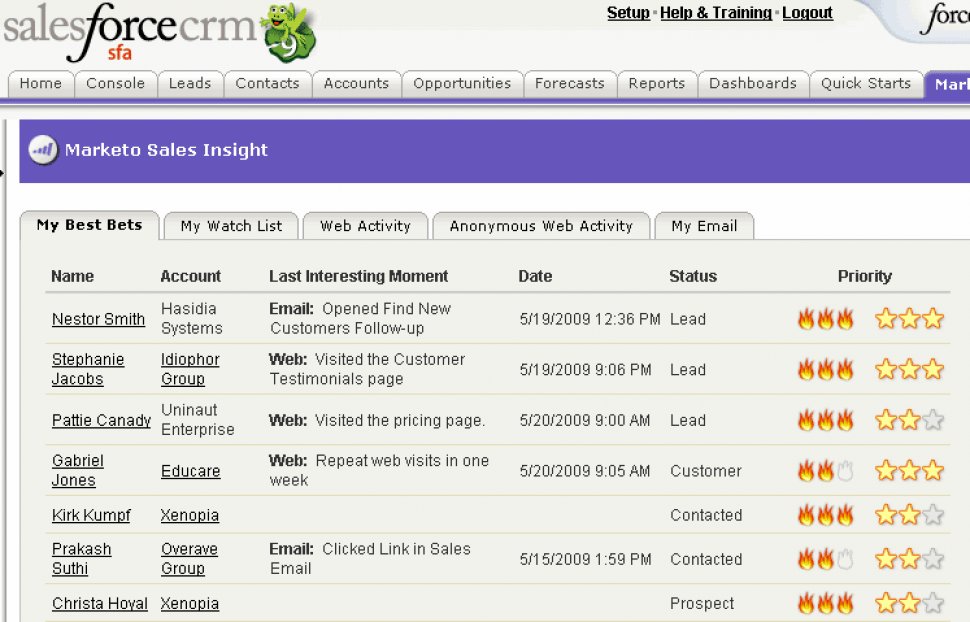Click the Setup link

click(628, 13)
